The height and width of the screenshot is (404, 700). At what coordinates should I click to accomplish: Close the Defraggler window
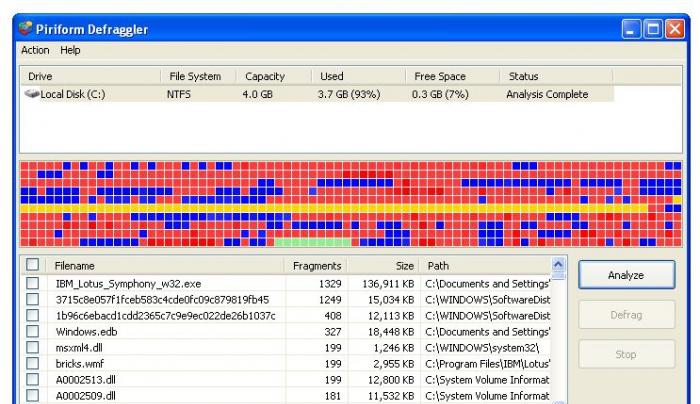coord(675,29)
